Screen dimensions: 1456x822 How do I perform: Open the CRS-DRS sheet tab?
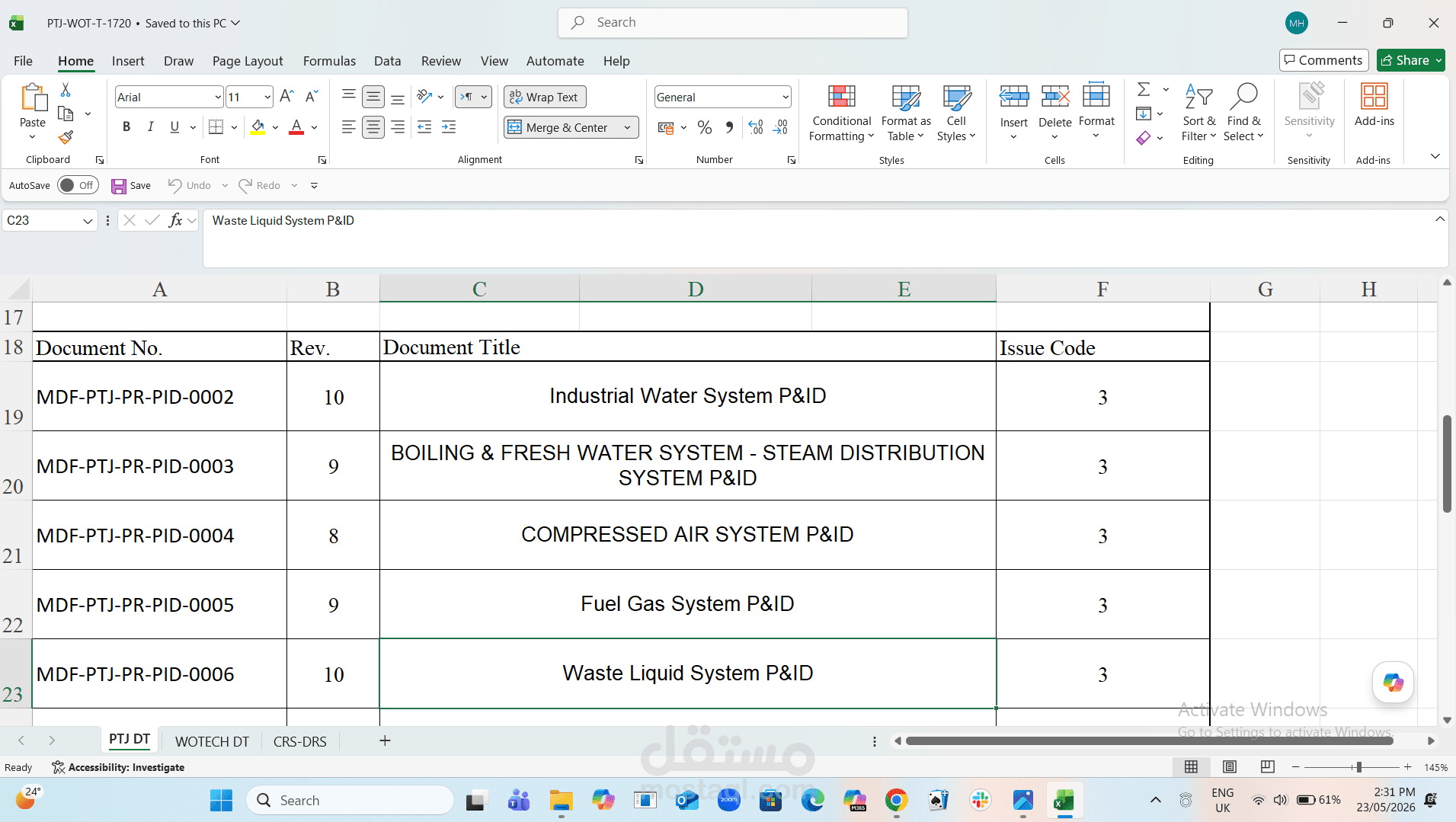pos(299,741)
